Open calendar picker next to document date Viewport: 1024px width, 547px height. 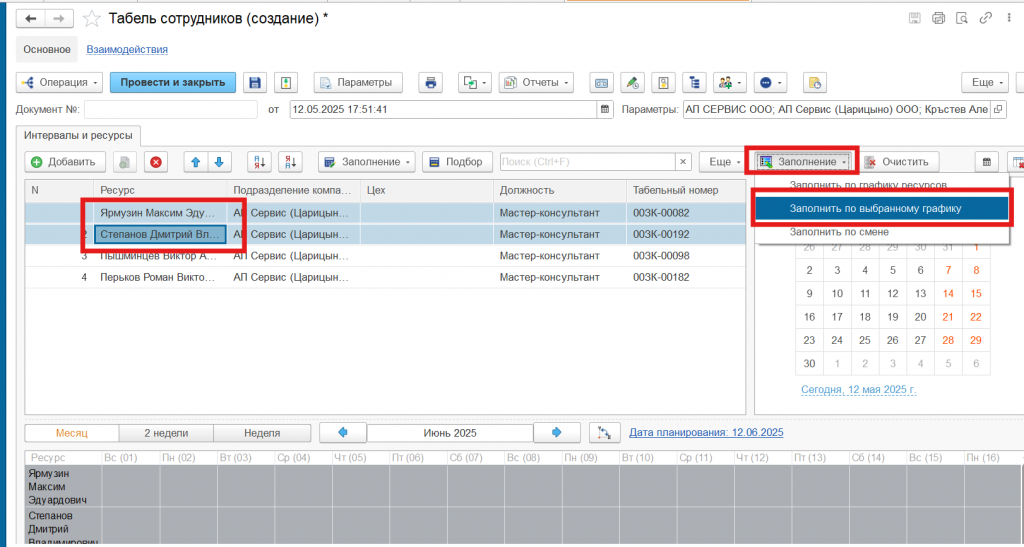click(605, 109)
